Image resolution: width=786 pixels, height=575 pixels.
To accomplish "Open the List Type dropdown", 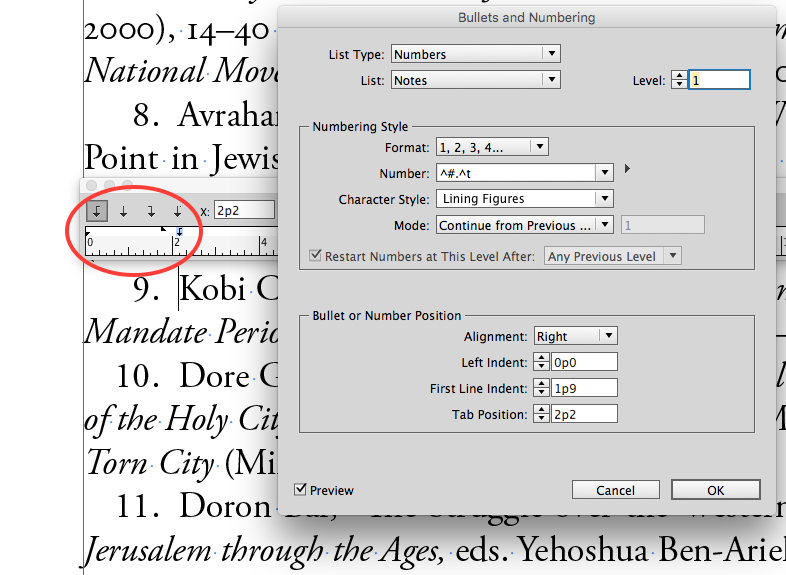I will click(476, 54).
